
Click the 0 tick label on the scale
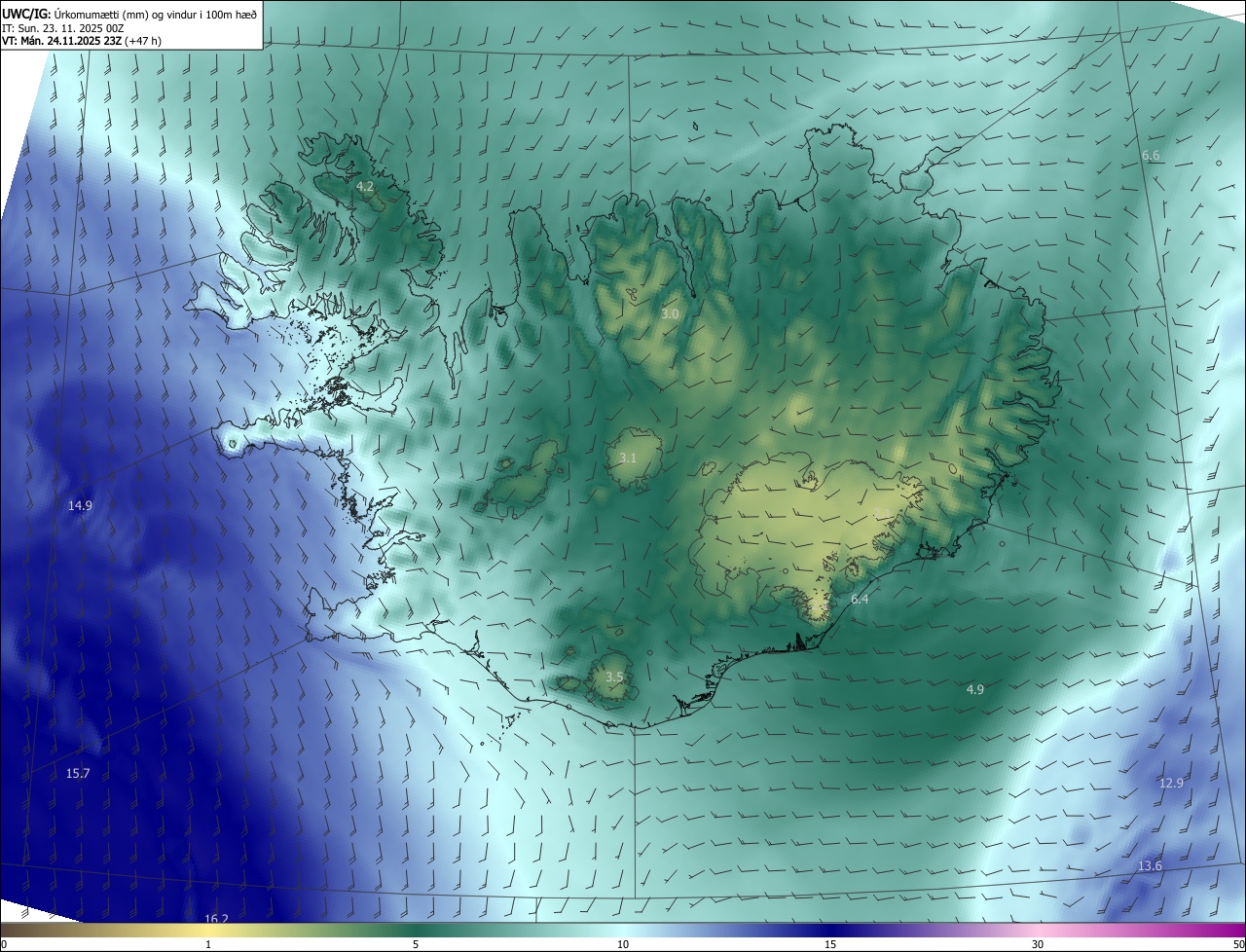tap(3, 944)
